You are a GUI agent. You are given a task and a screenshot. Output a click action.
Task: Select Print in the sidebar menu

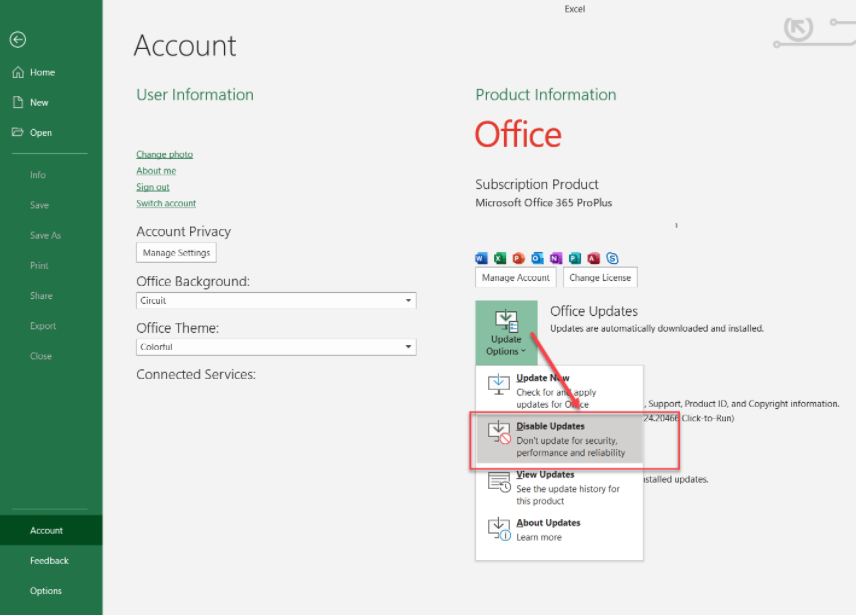pyautogui.click(x=39, y=265)
